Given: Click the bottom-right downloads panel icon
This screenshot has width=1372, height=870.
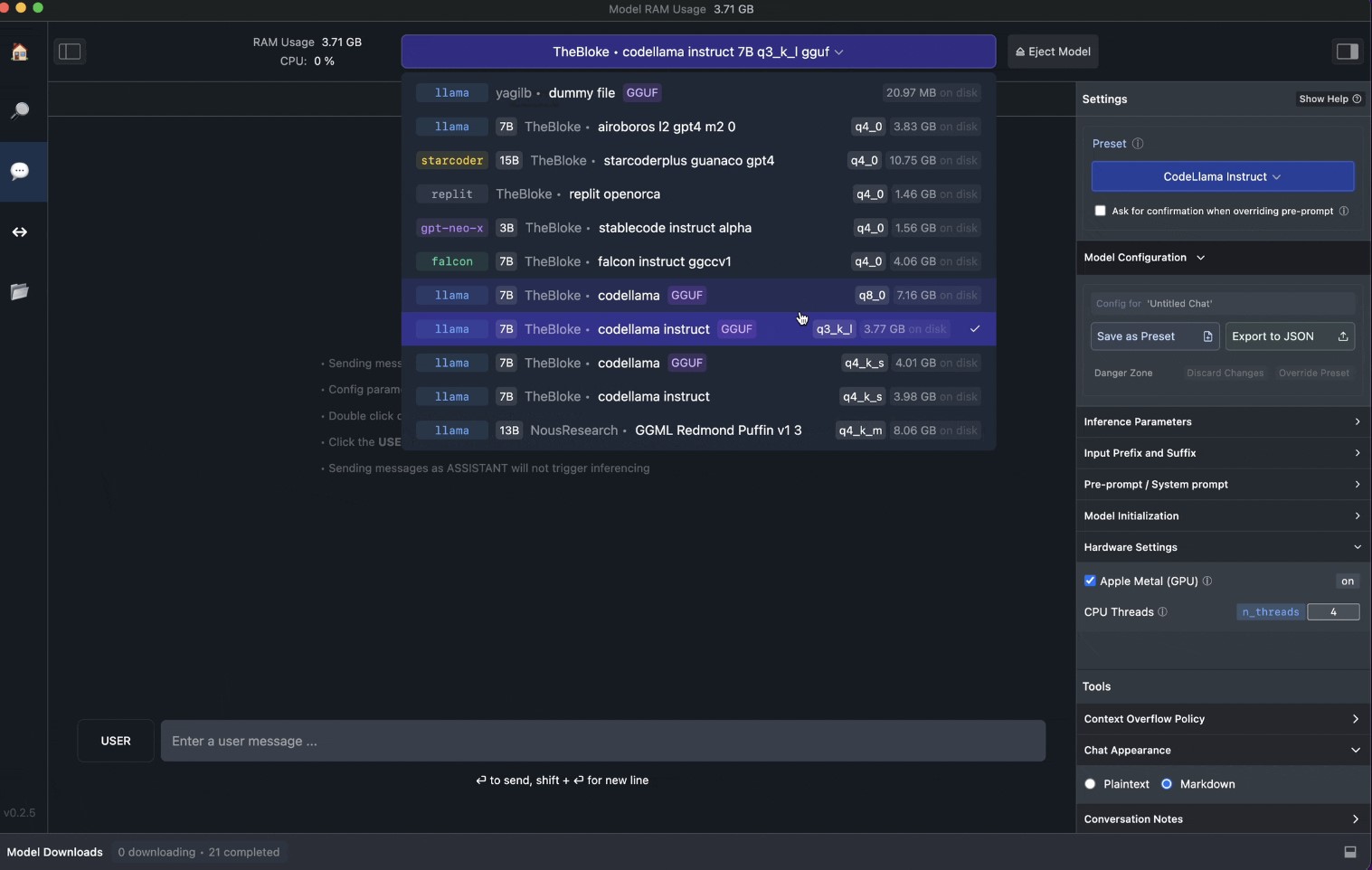Looking at the screenshot, I should (1349, 852).
